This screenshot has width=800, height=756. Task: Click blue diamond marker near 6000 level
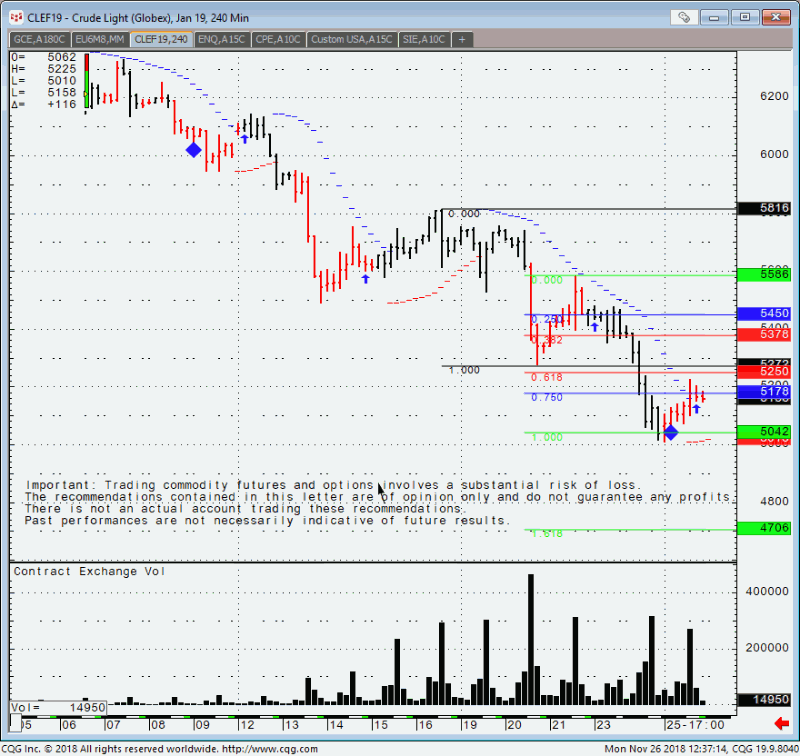pyautogui.click(x=193, y=150)
